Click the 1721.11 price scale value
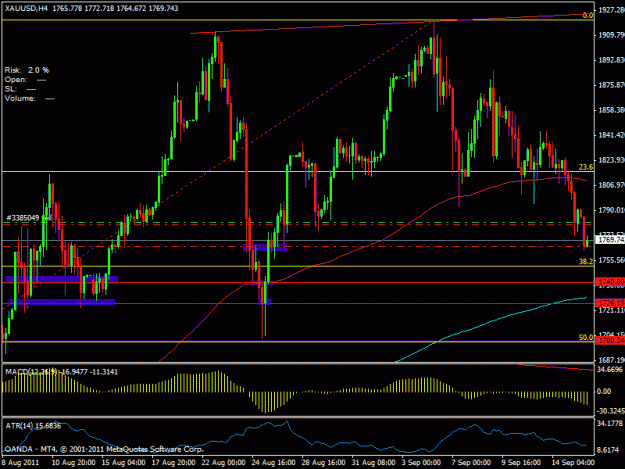This screenshot has width=625, height=469. 611,310
